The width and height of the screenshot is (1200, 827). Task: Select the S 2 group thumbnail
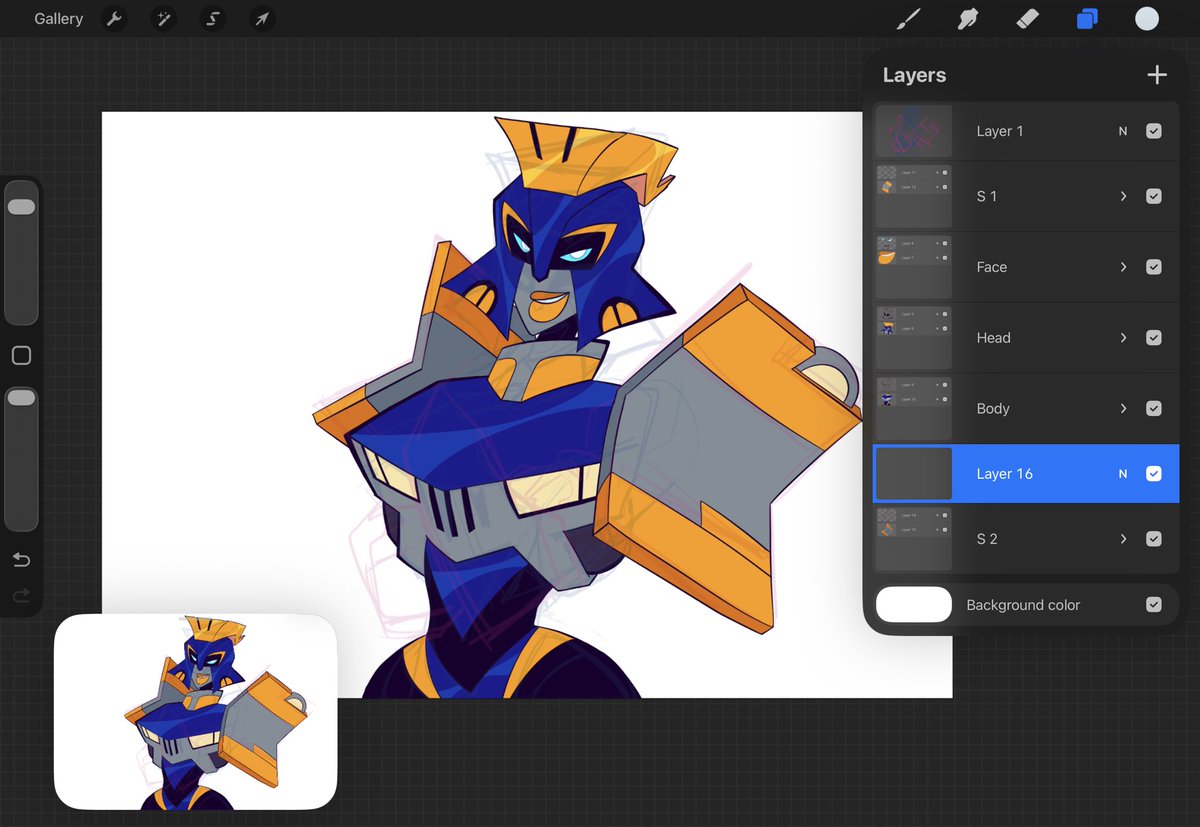(914, 539)
